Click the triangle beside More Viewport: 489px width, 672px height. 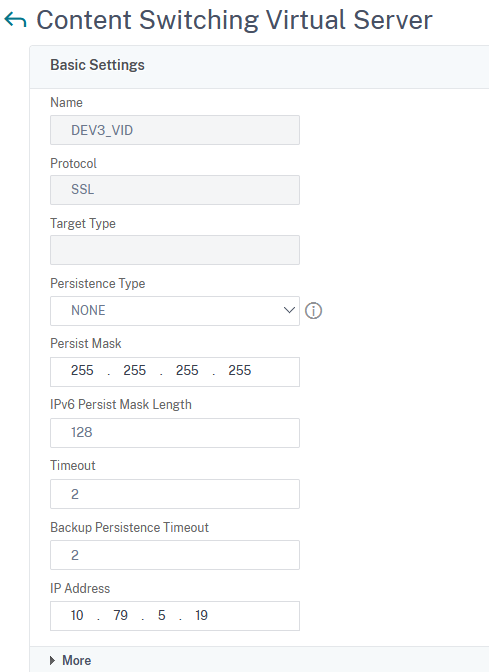point(52,660)
